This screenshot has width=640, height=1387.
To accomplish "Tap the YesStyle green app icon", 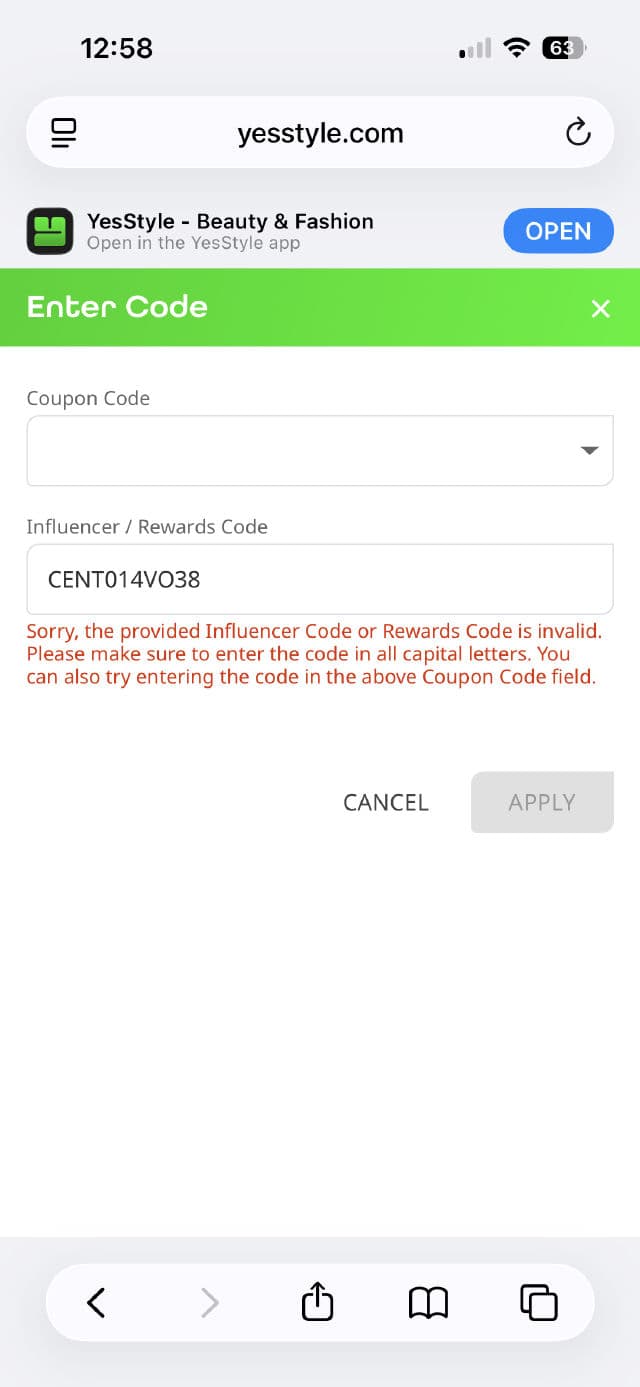I will point(50,231).
